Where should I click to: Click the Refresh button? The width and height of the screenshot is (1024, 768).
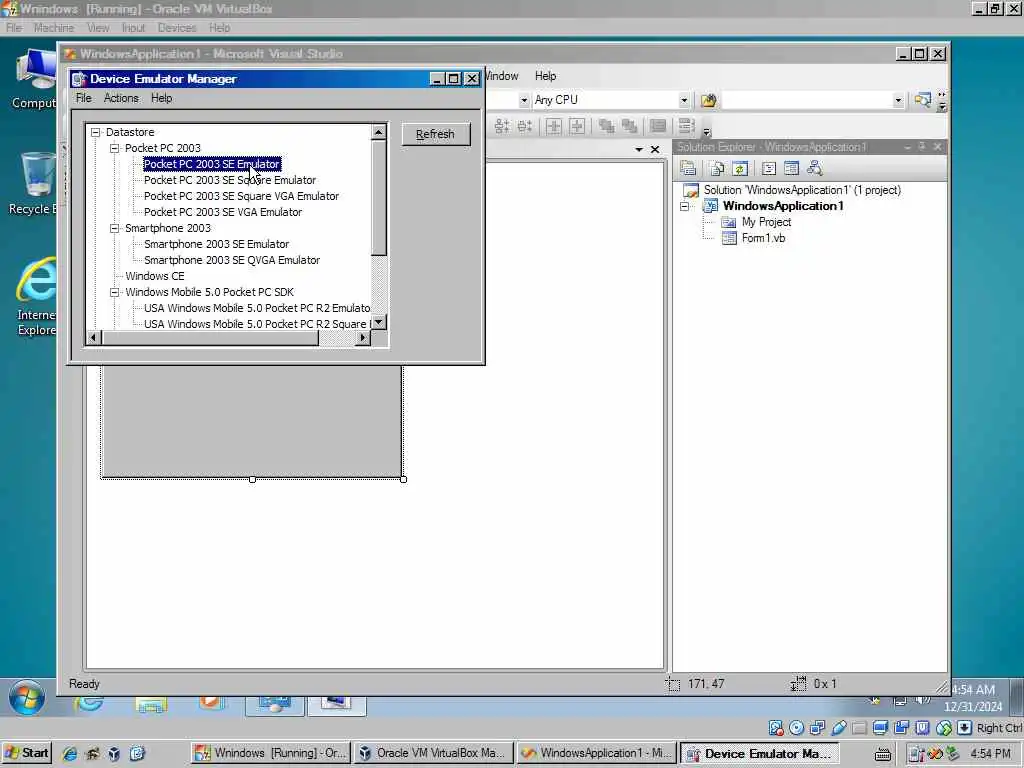point(436,134)
